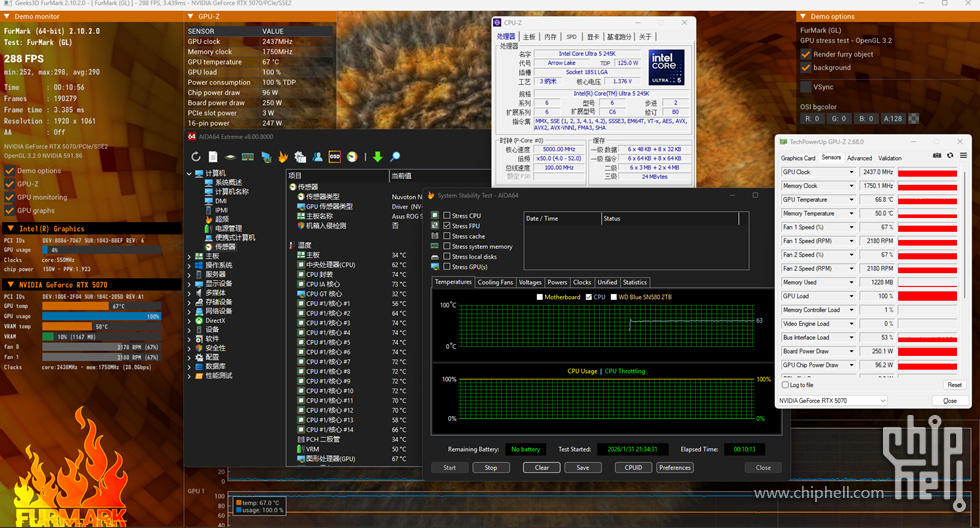Switch to Statistics tab

coord(634,282)
